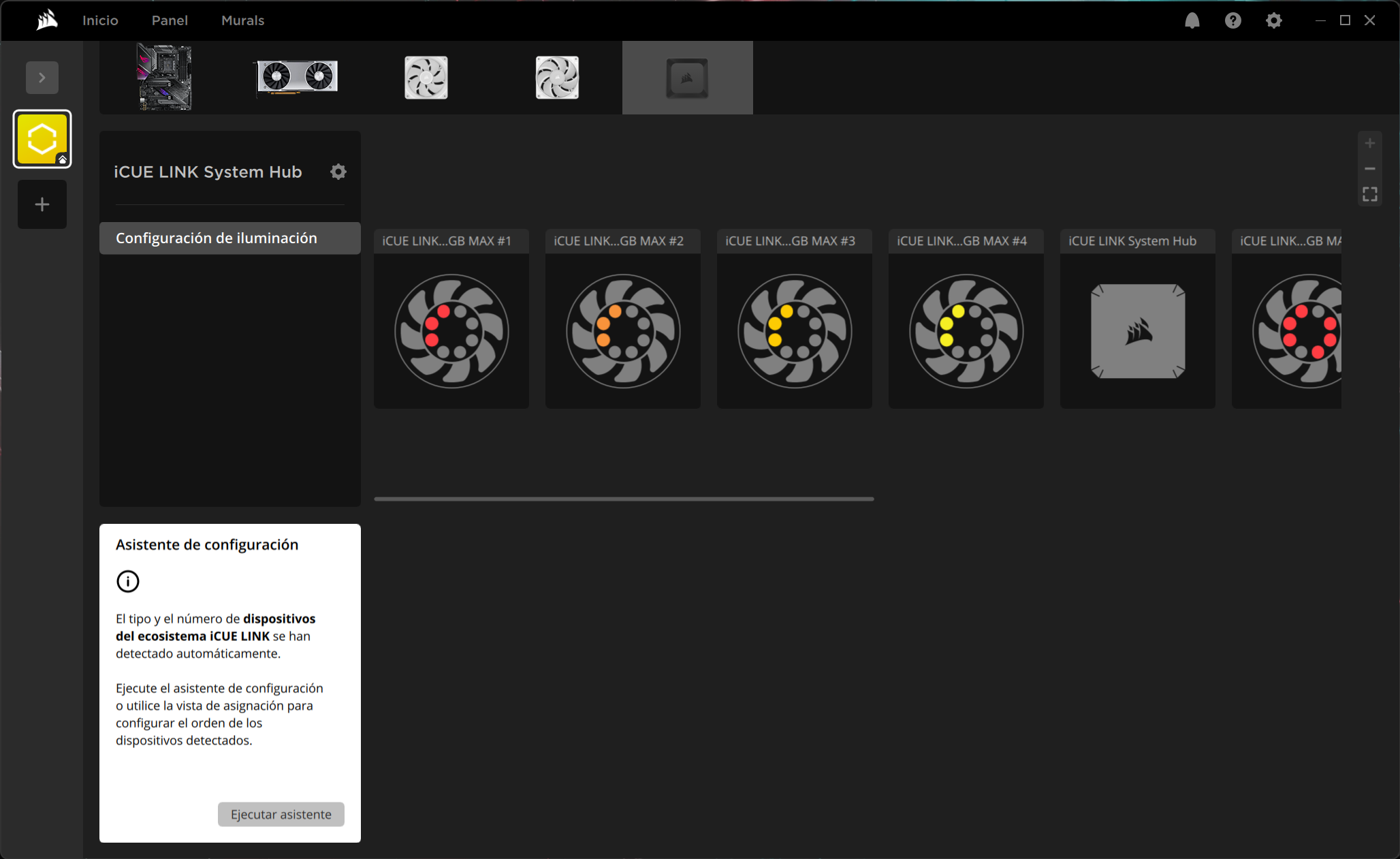The width and height of the screenshot is (1400, 859).
Task: Click label iCUE LINK...GB MAX #3
Action: click(x=790, y=241)
